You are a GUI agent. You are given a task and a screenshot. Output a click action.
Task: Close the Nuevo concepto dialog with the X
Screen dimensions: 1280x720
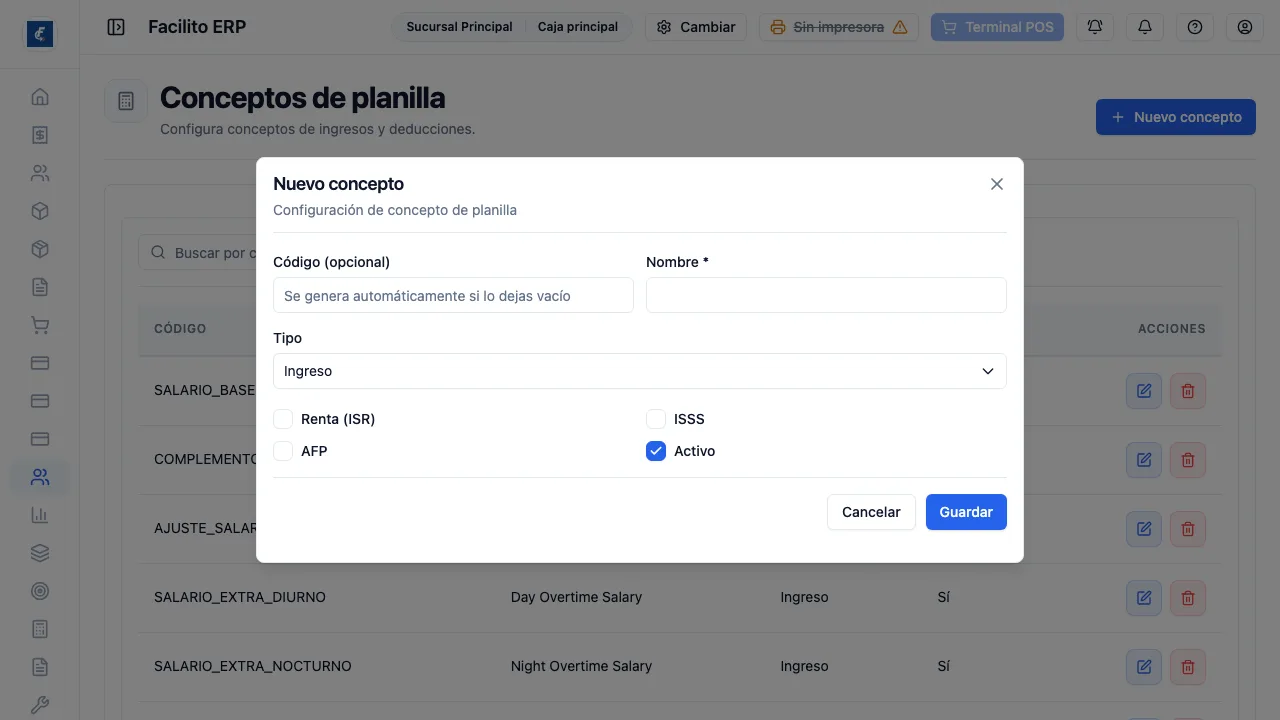point(997,184)
